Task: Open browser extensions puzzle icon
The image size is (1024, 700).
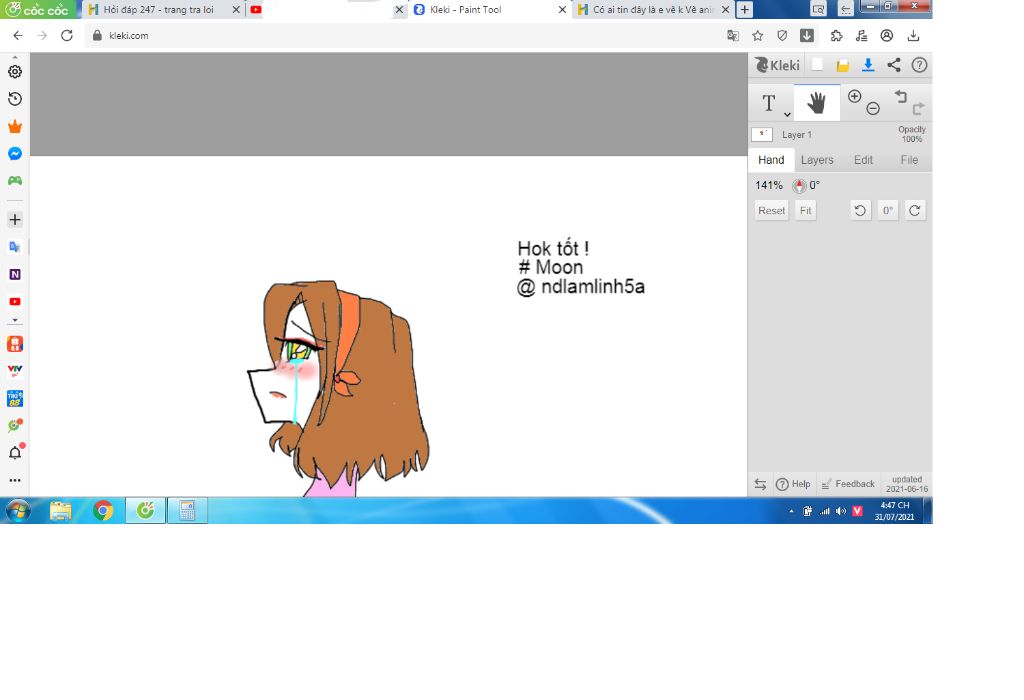Action: pyautogui.click(x=837, y=35)
